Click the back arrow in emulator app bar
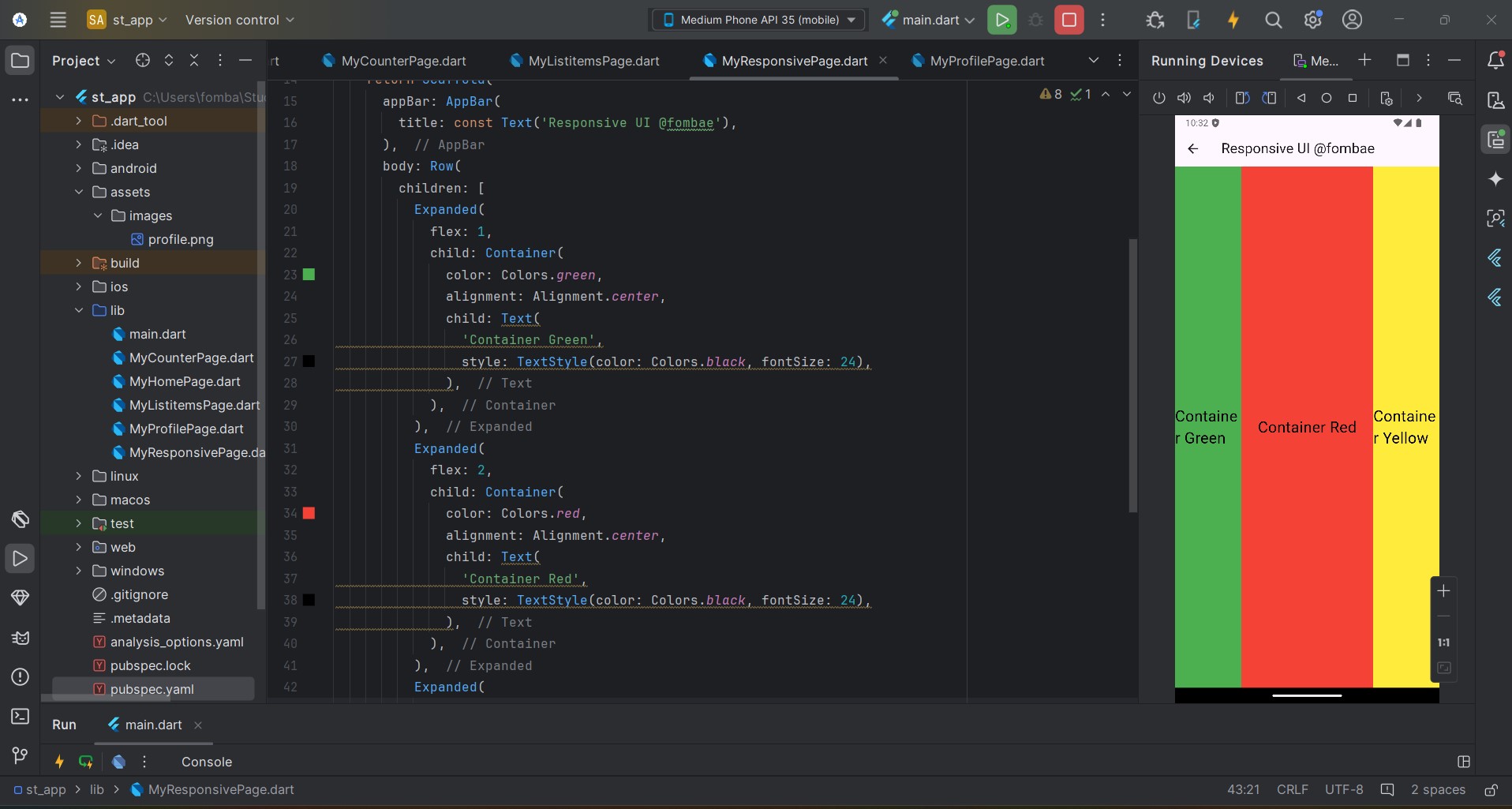The image size is (1512, 809). pyautogui.click(x=1193, y=148)
